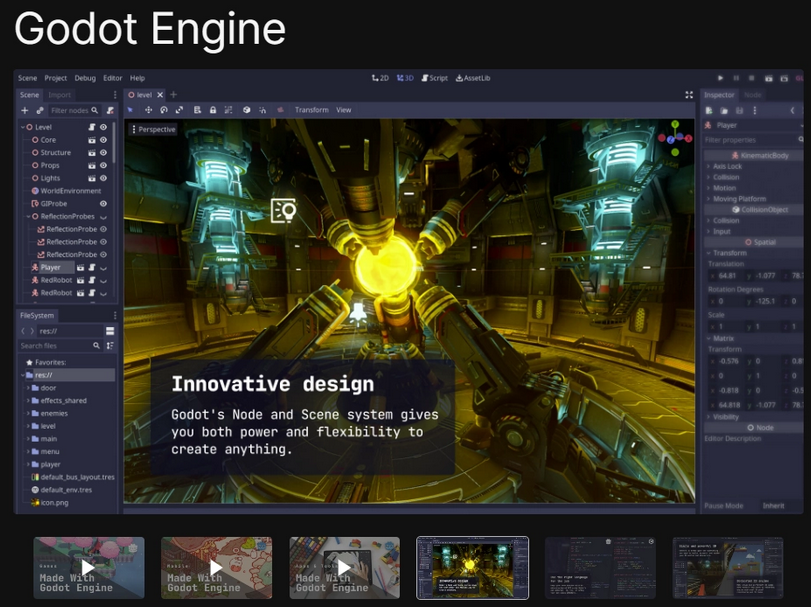The height and width of the screenshot is (607, 811).
Task: Switch to the Script workspace
Action: click(434, 78)
